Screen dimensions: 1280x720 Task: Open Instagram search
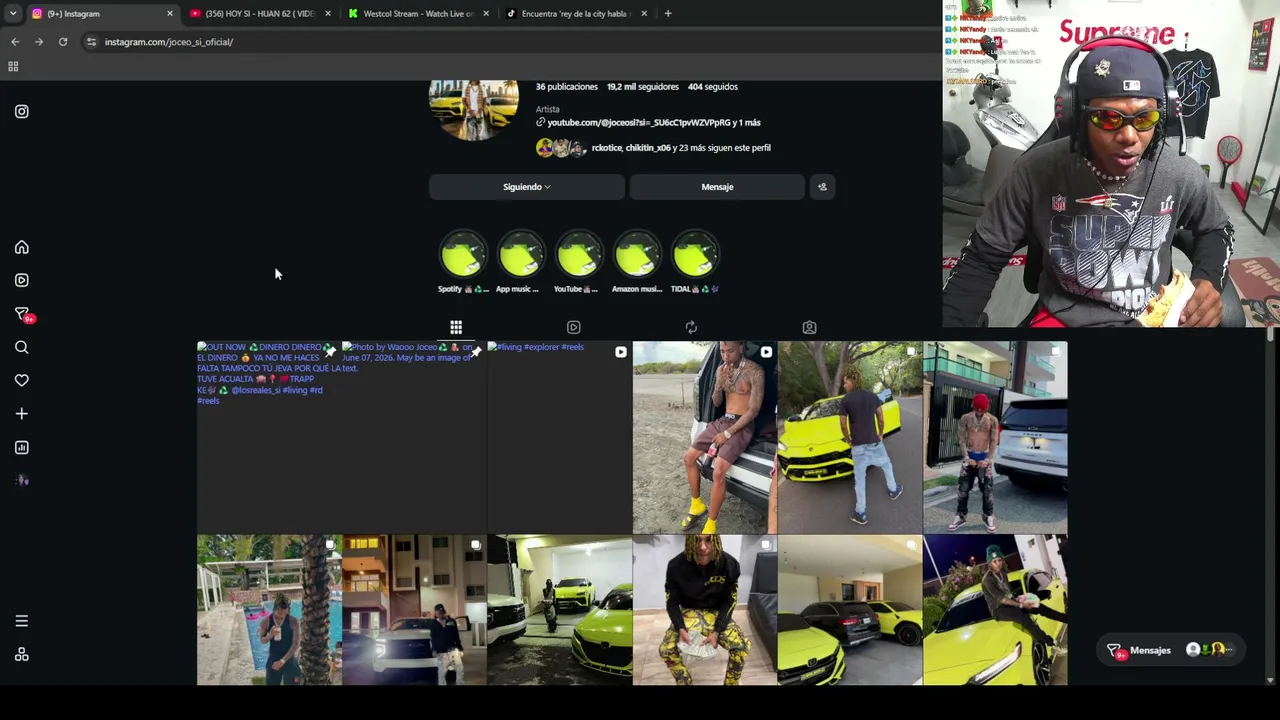point(22,347)
